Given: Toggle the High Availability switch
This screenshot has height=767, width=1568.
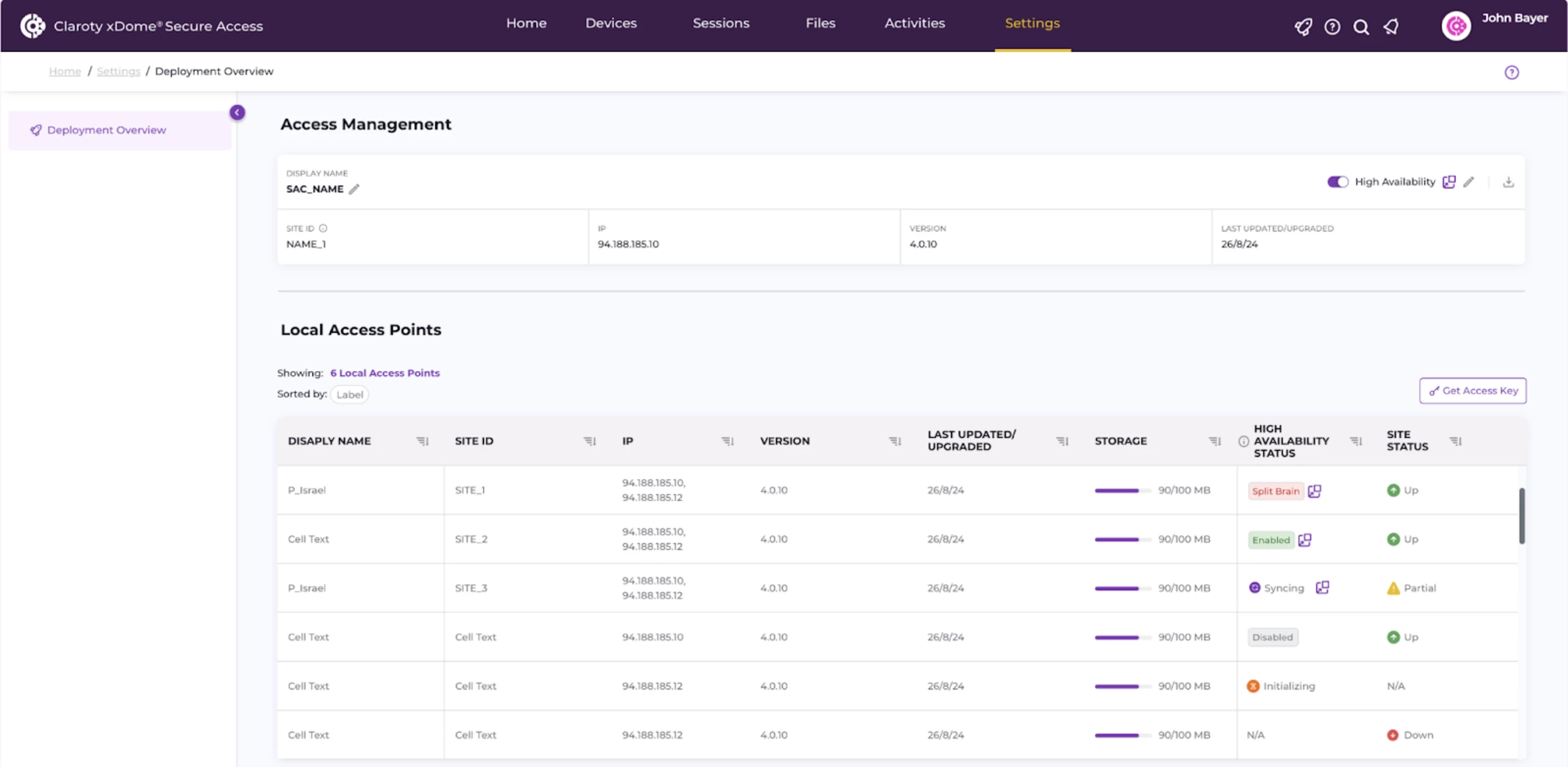Looking at the screenshot, I should tap(1337, 182).
